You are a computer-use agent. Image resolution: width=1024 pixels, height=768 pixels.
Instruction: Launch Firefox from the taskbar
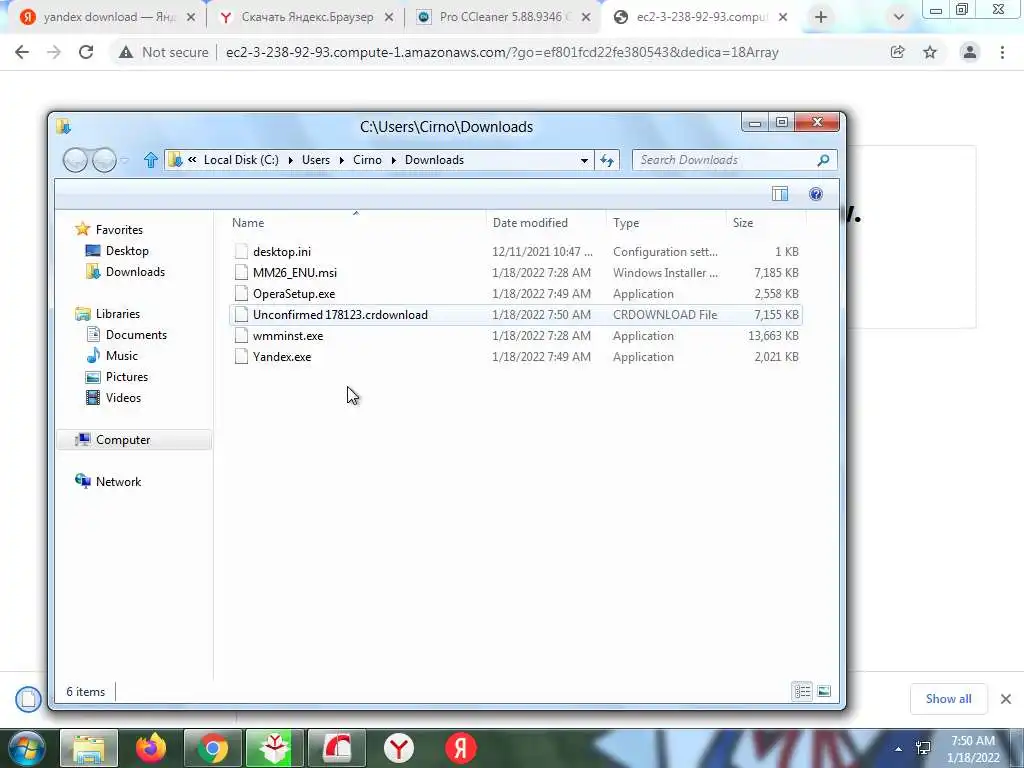(x=151, y=748)
